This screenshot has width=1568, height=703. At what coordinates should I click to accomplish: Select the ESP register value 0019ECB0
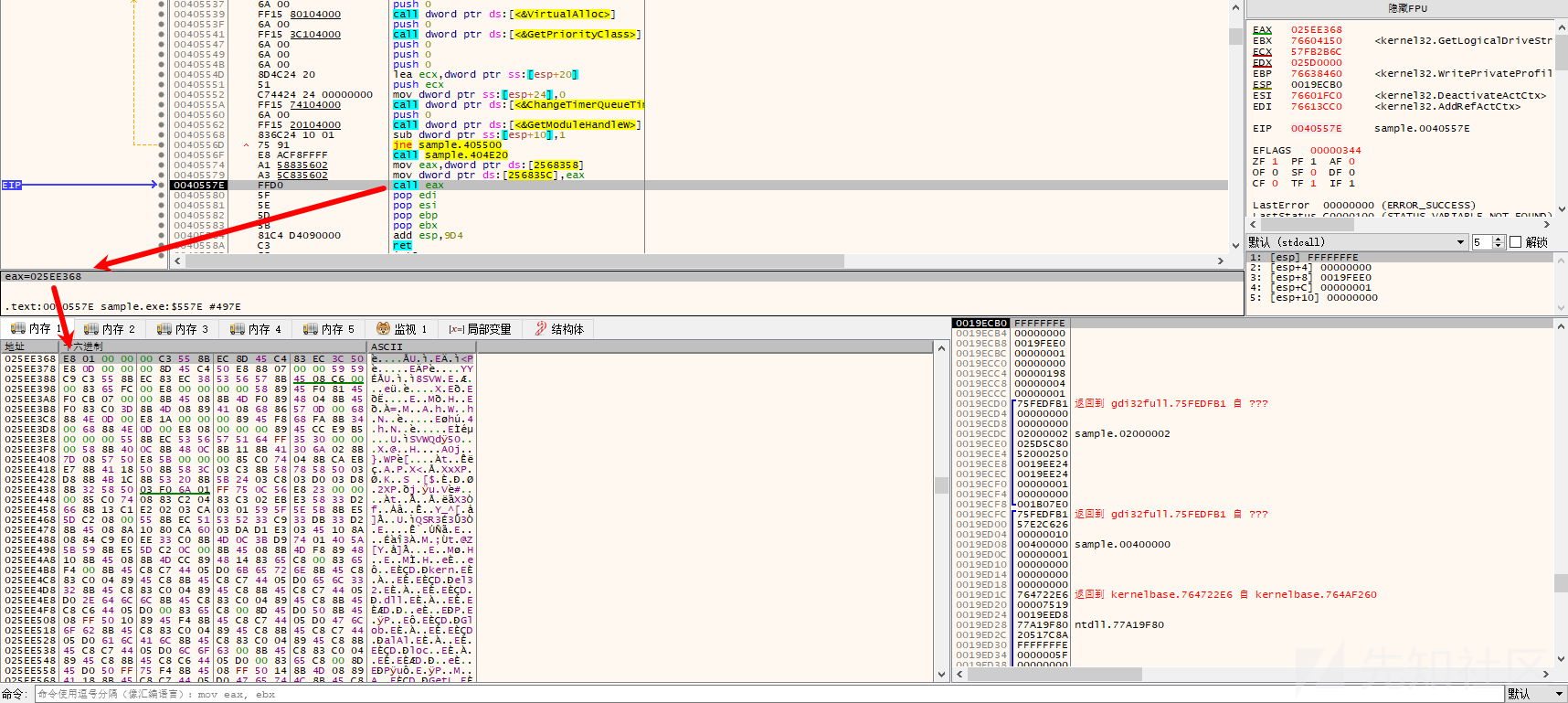point(1317,85)
